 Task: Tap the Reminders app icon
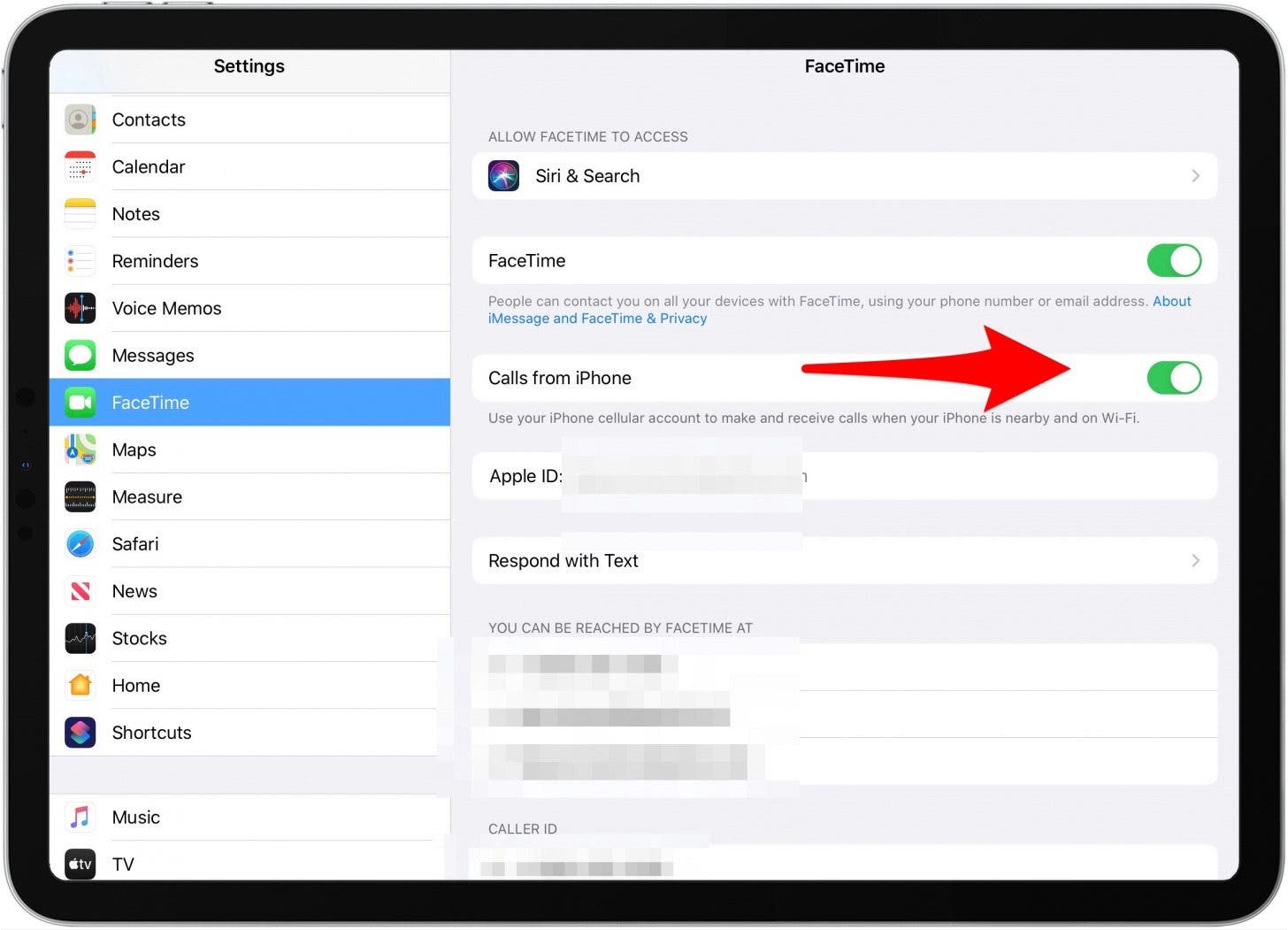click(x=80, y=261)
